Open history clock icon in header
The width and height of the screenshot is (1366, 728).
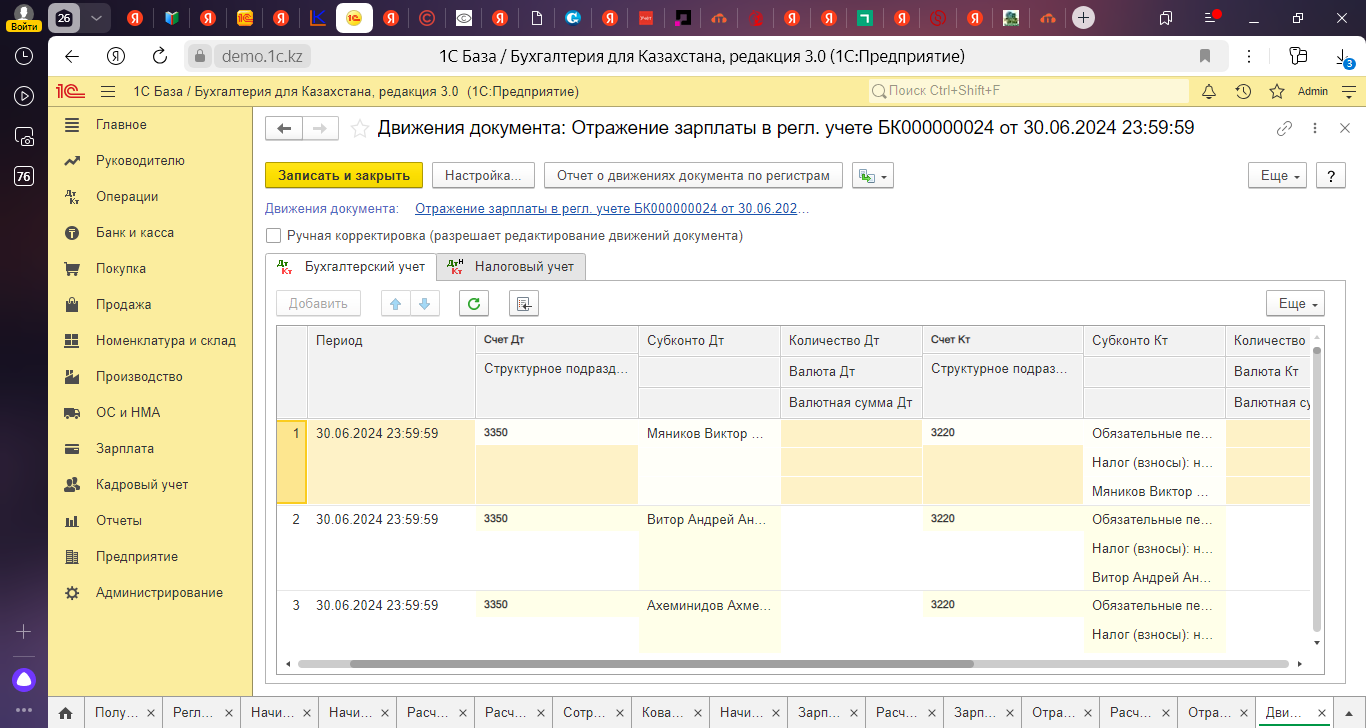click(1243, 91)
